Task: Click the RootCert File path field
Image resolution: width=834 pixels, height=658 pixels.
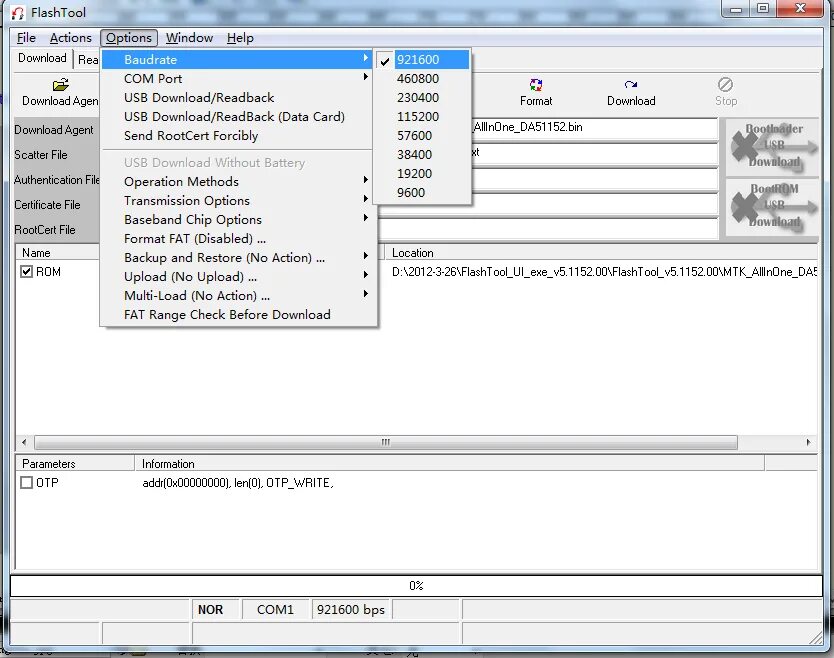Action: coord(547,229)
